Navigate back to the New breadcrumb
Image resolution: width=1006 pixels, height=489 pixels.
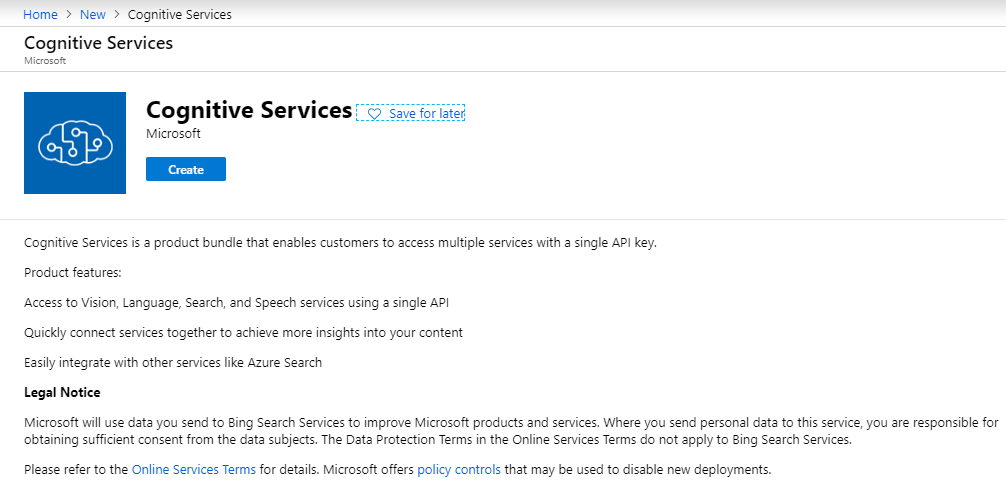93,15
